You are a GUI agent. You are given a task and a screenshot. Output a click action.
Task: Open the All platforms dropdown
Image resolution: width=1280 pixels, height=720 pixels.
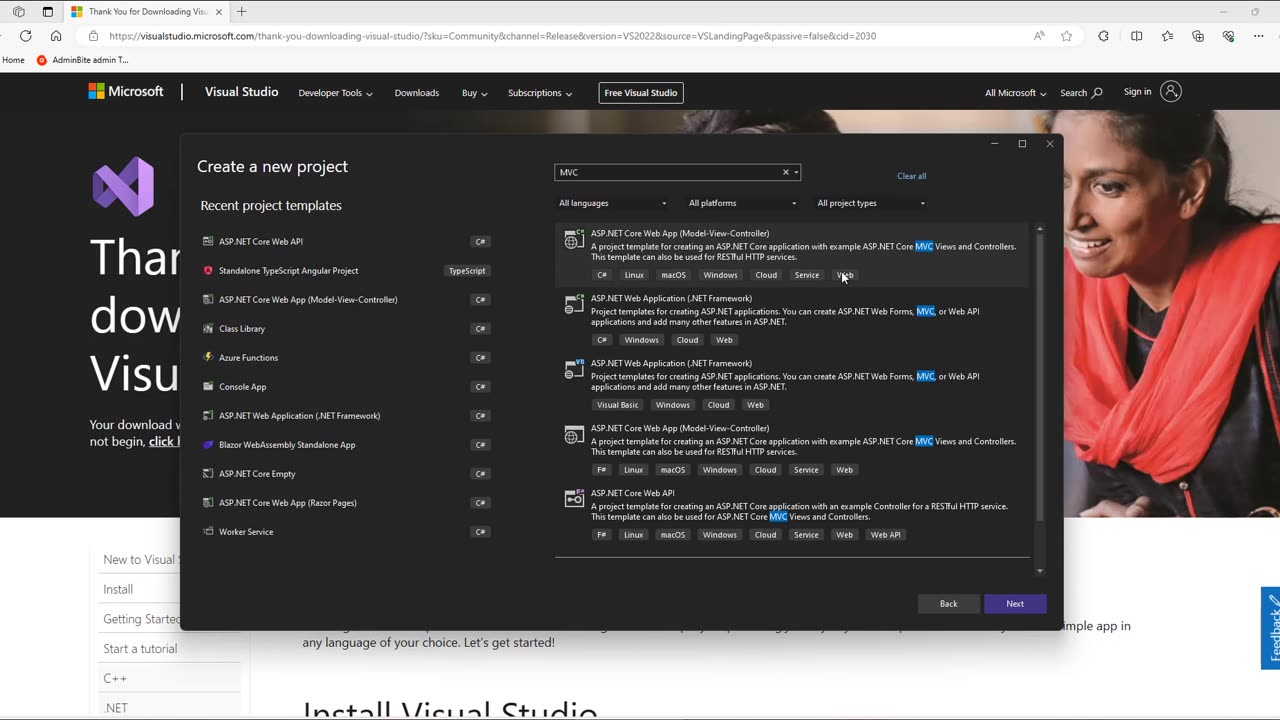pos(742,203)
